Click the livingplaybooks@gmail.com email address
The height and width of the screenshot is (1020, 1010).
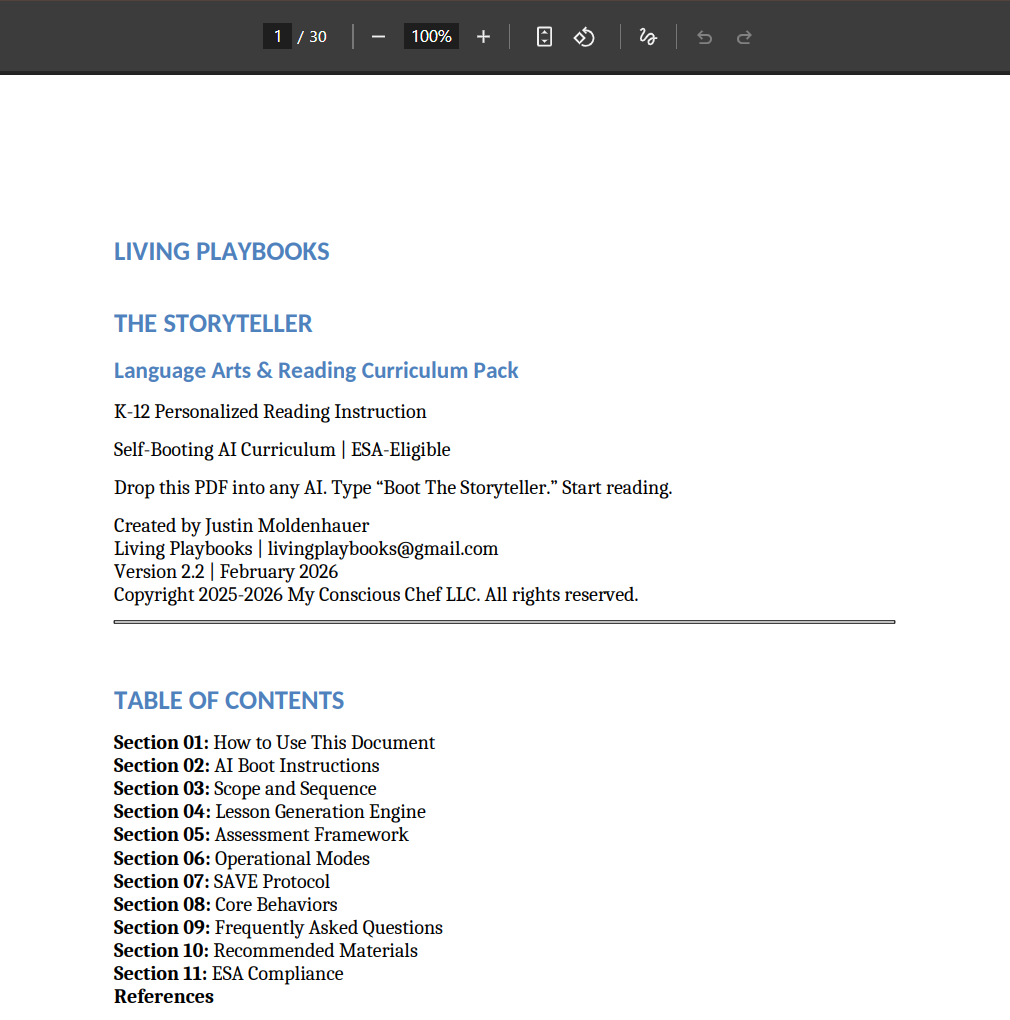pyautogui.click(x=383, y=549)
